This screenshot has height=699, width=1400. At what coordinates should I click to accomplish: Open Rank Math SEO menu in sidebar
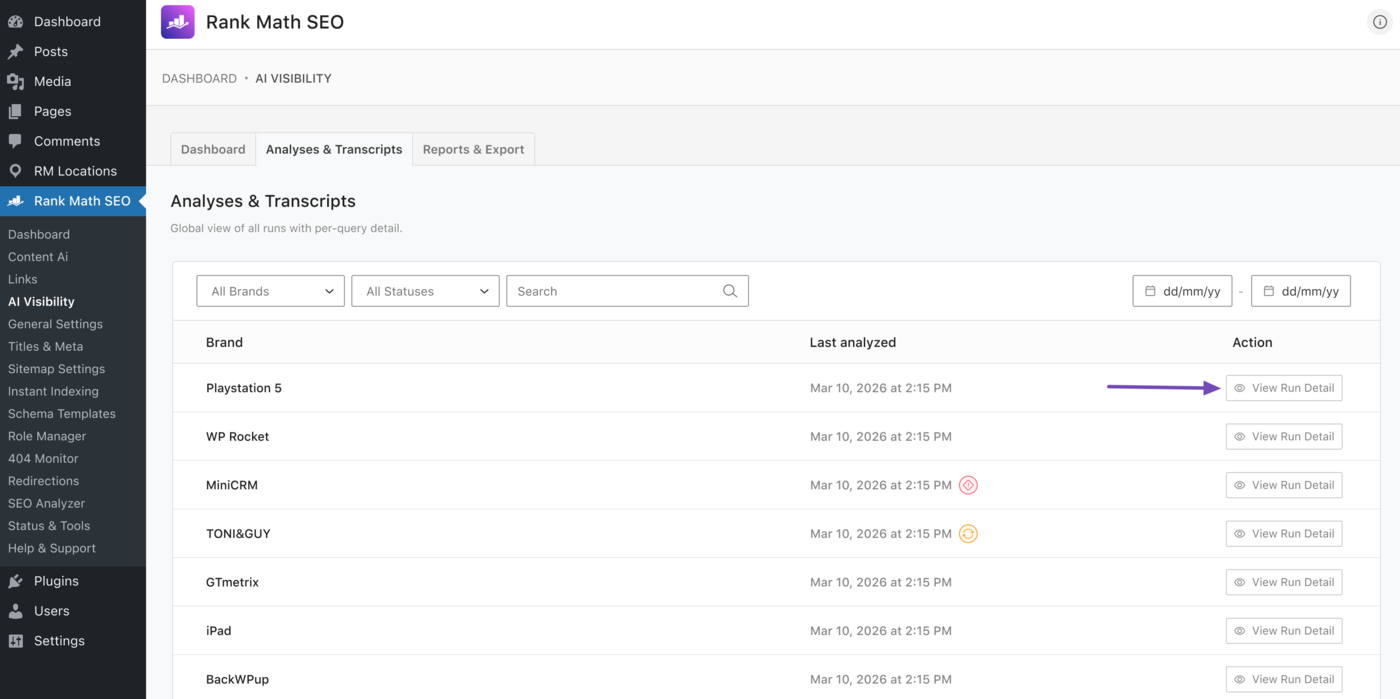(x=73, y=201)
